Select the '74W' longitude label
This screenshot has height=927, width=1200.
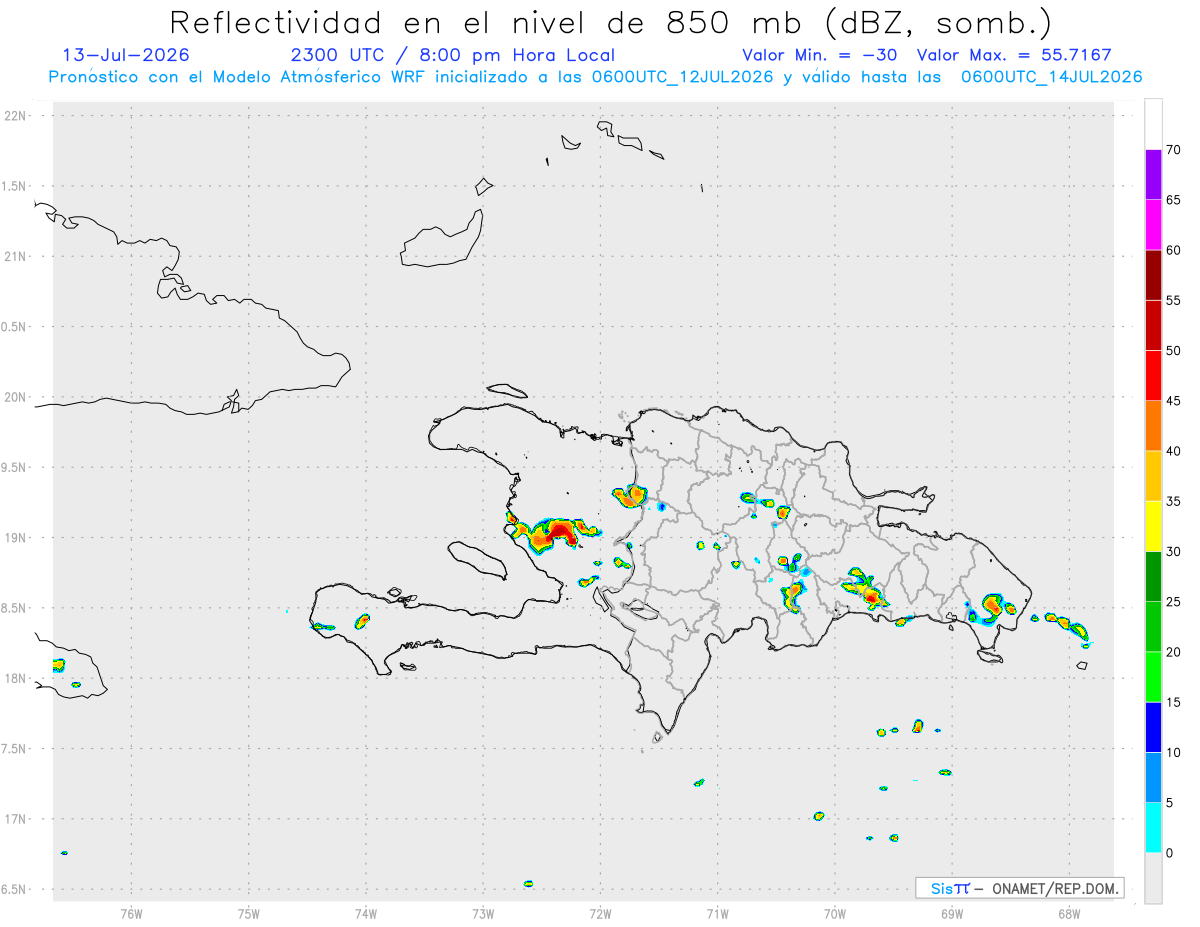[366, 914]
